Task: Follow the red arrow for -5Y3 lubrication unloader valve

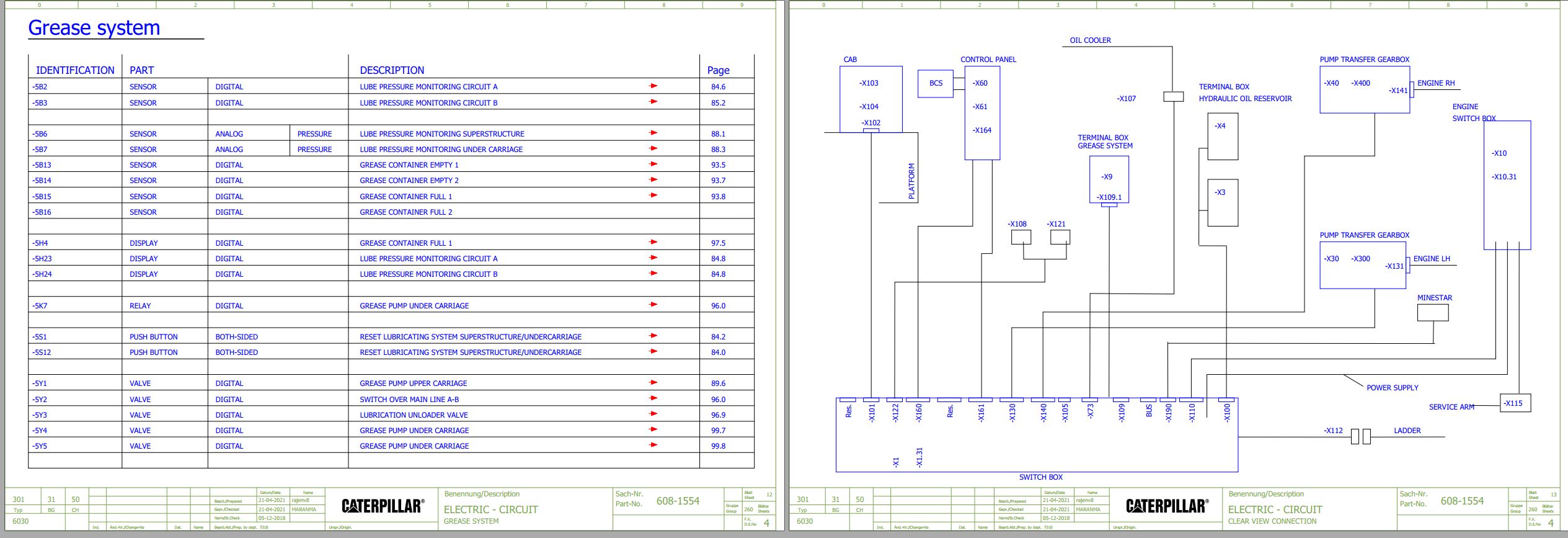Action: (x=653, y=414)
